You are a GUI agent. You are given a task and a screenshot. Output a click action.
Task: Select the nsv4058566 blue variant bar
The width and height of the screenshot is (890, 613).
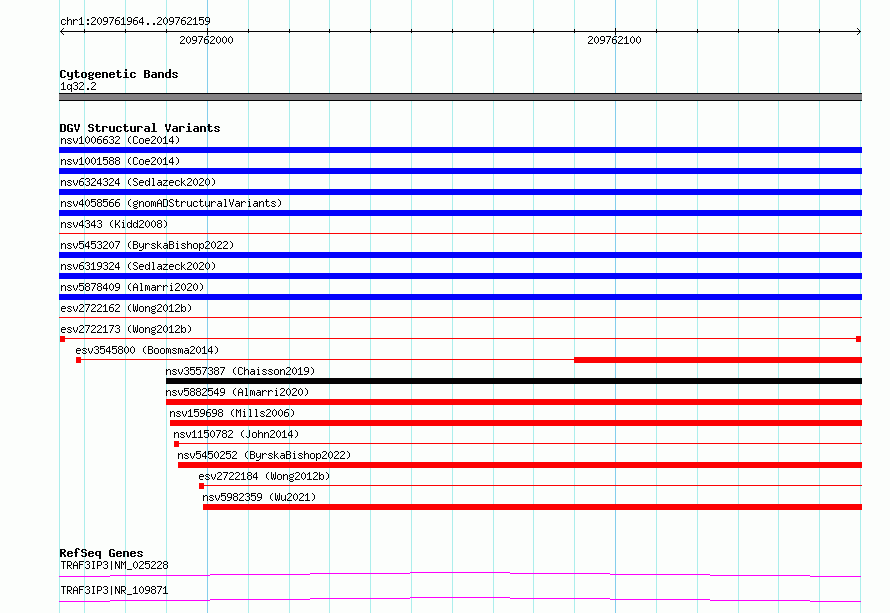[460, 213]
